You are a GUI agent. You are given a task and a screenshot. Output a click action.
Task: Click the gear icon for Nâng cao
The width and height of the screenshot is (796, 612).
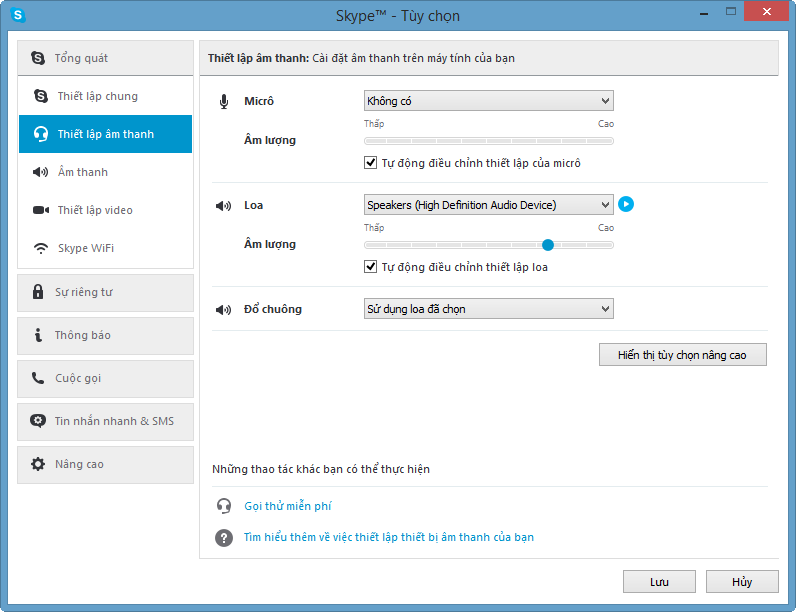[38, 464]
